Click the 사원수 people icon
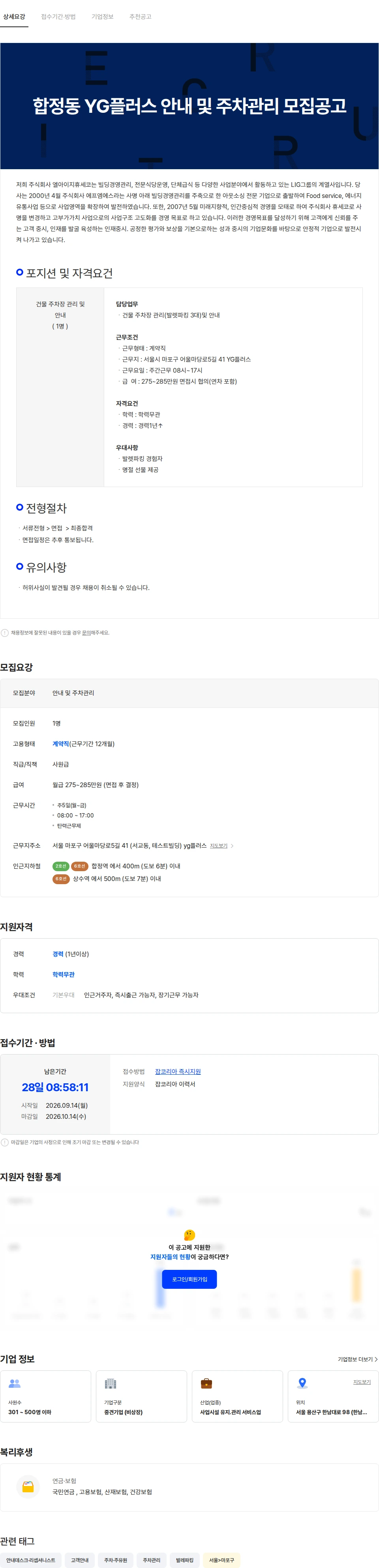 [15, 1383]
